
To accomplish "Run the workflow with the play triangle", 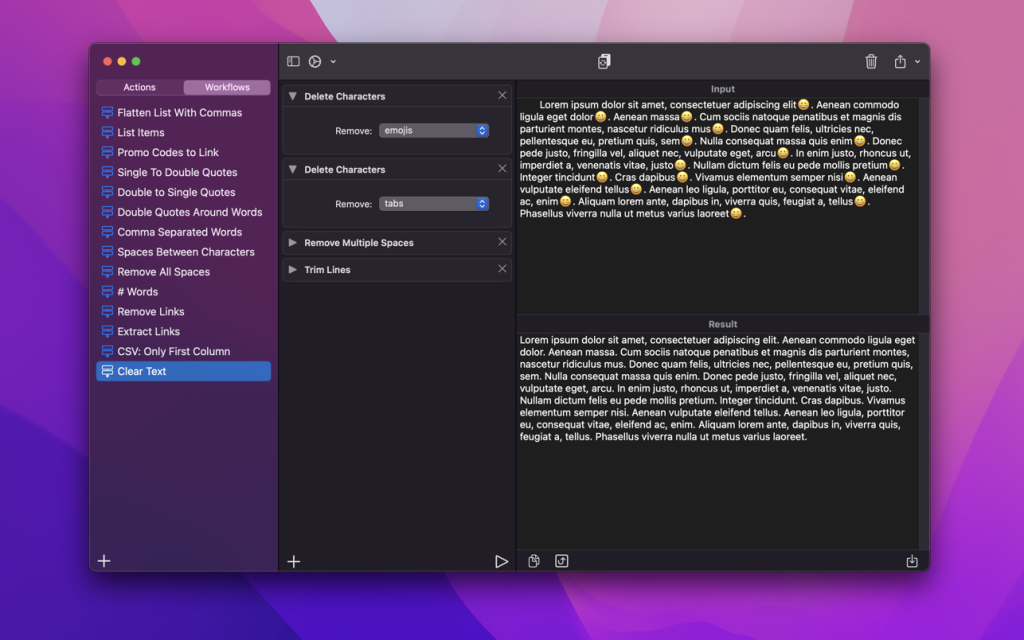I will 502,561.
